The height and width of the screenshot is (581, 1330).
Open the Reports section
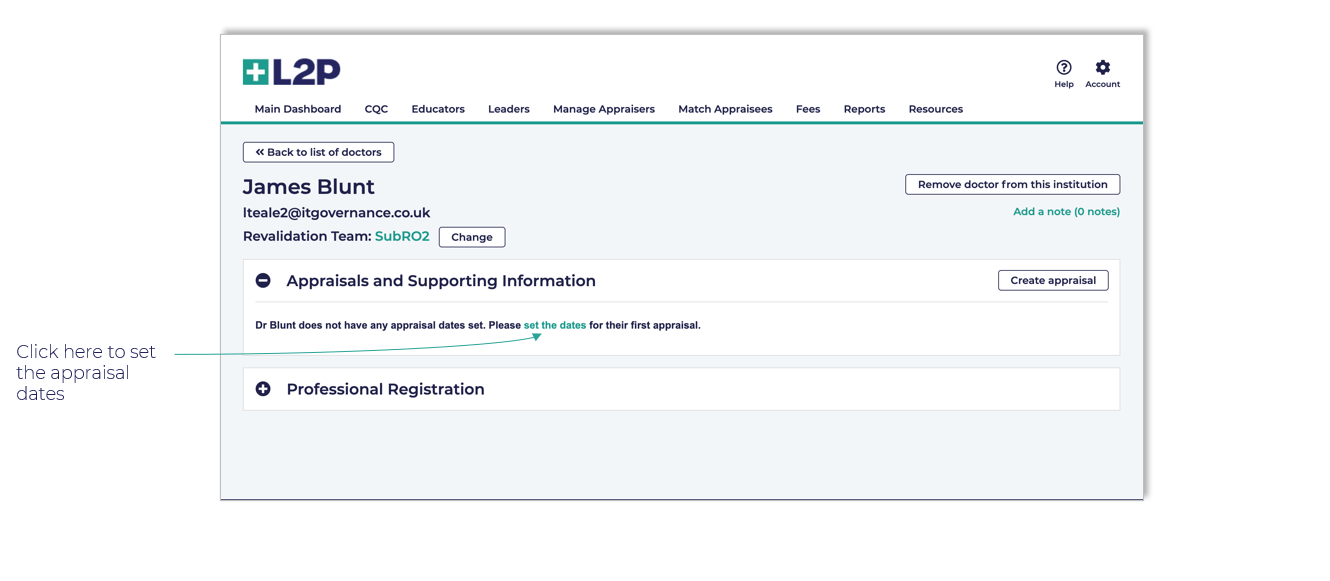[x=864, y=109]
